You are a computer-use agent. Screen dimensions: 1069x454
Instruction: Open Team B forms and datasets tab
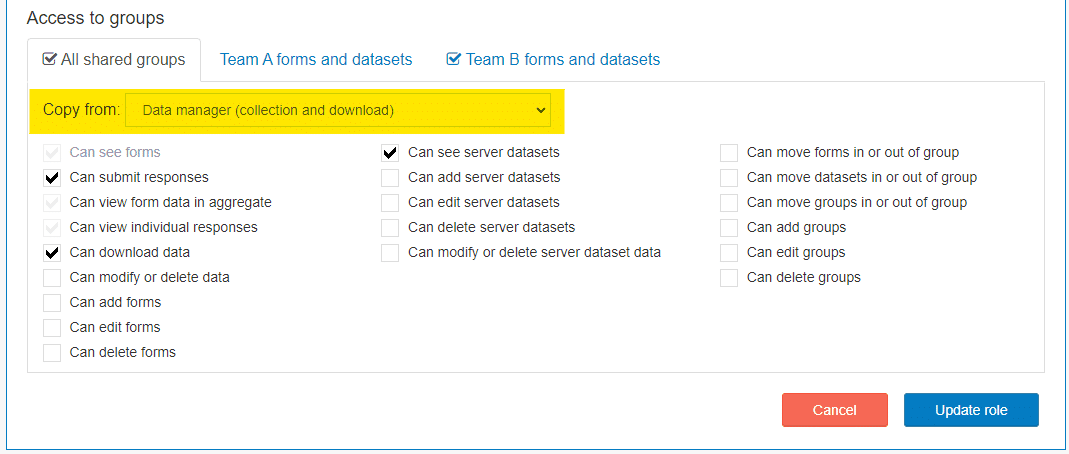pos(553,60)
